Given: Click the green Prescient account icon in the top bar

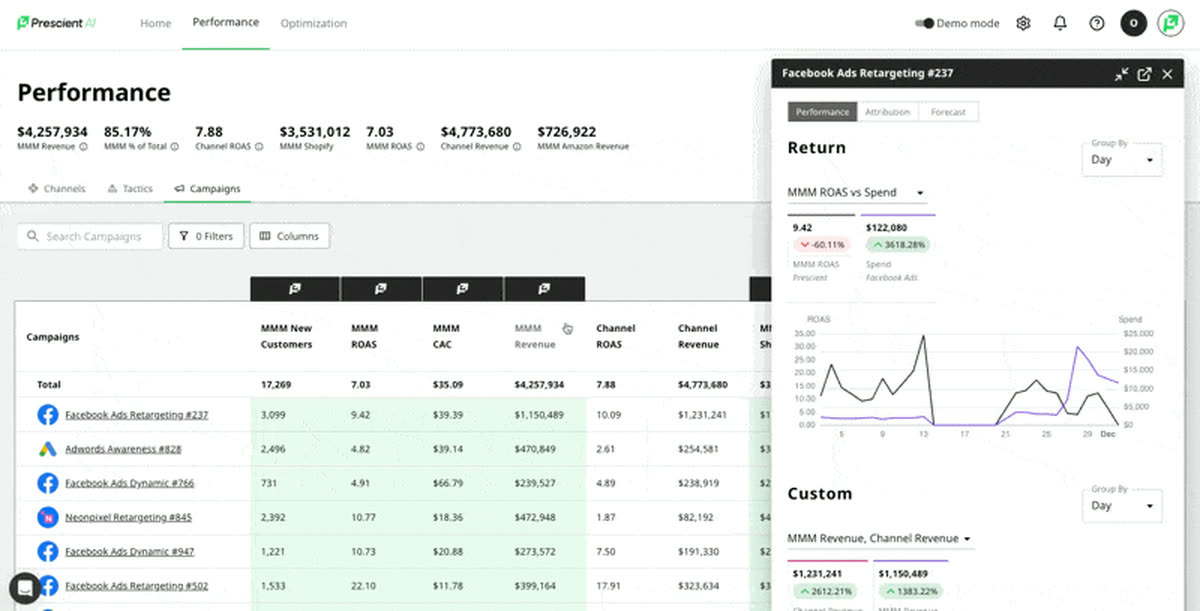Looking at the screenshot, I should [1170, 23].
